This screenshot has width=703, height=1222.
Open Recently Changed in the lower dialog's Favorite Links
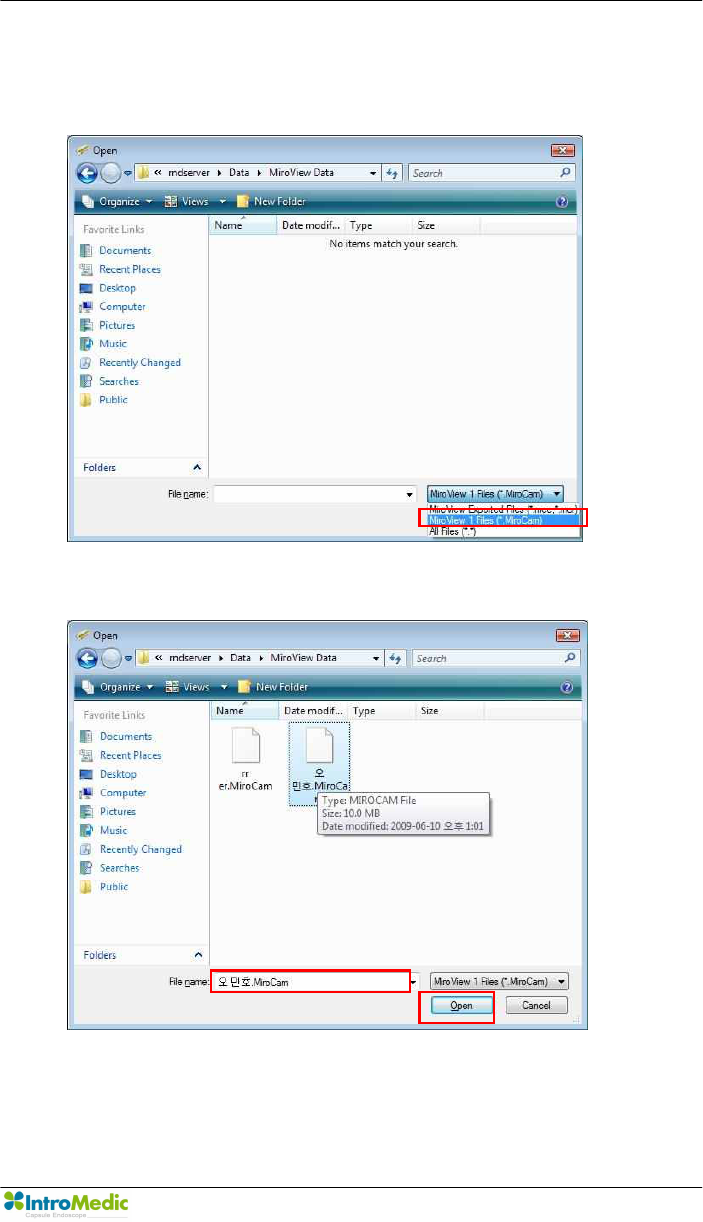pos(140,850)
